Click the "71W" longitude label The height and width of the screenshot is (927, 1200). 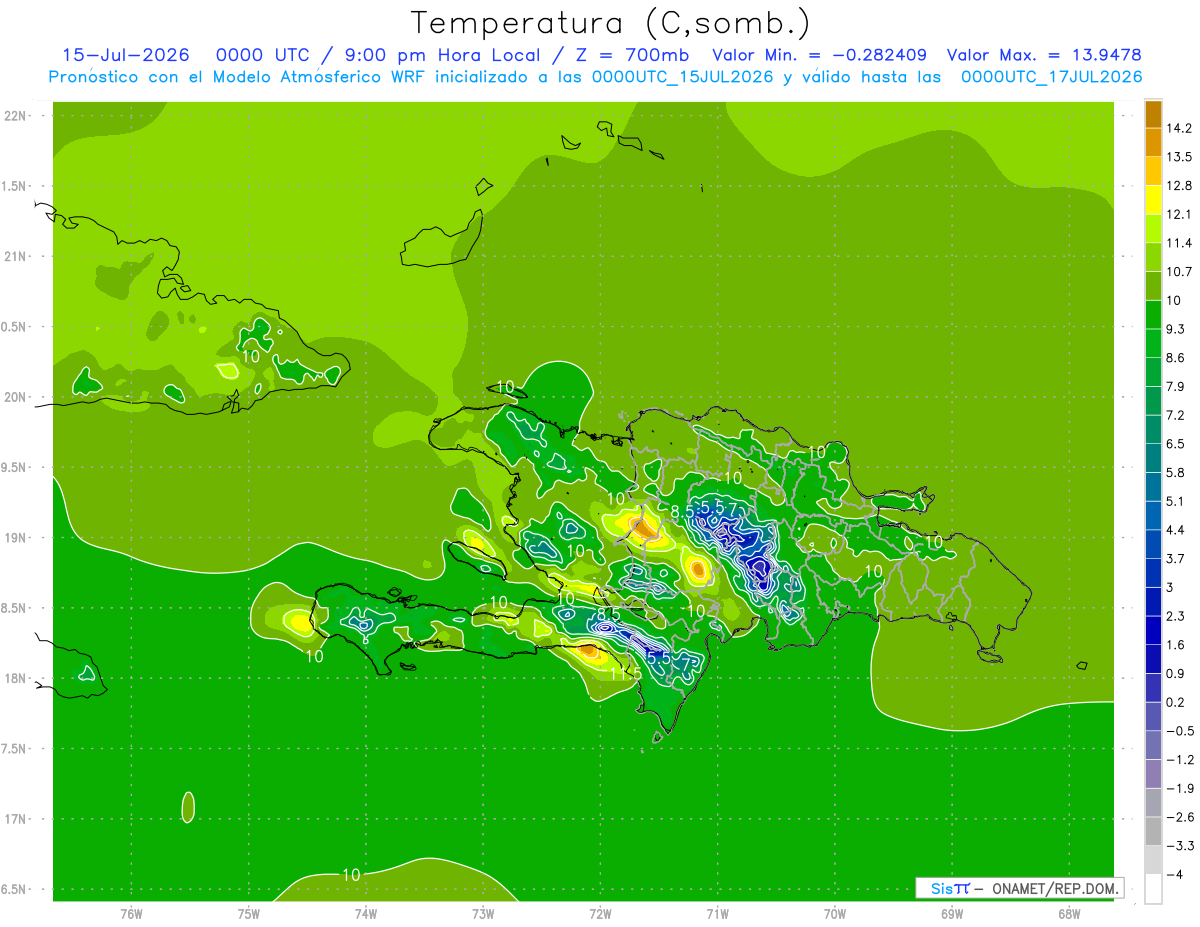717,913
